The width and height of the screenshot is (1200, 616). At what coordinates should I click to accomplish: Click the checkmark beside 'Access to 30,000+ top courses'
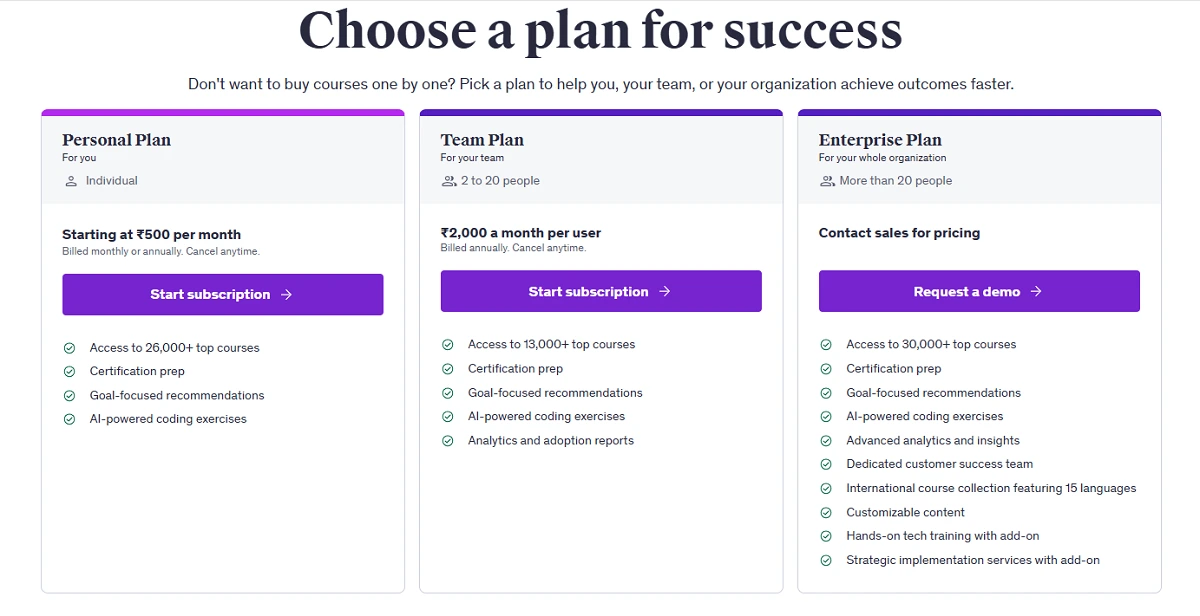tap(826, 345)
